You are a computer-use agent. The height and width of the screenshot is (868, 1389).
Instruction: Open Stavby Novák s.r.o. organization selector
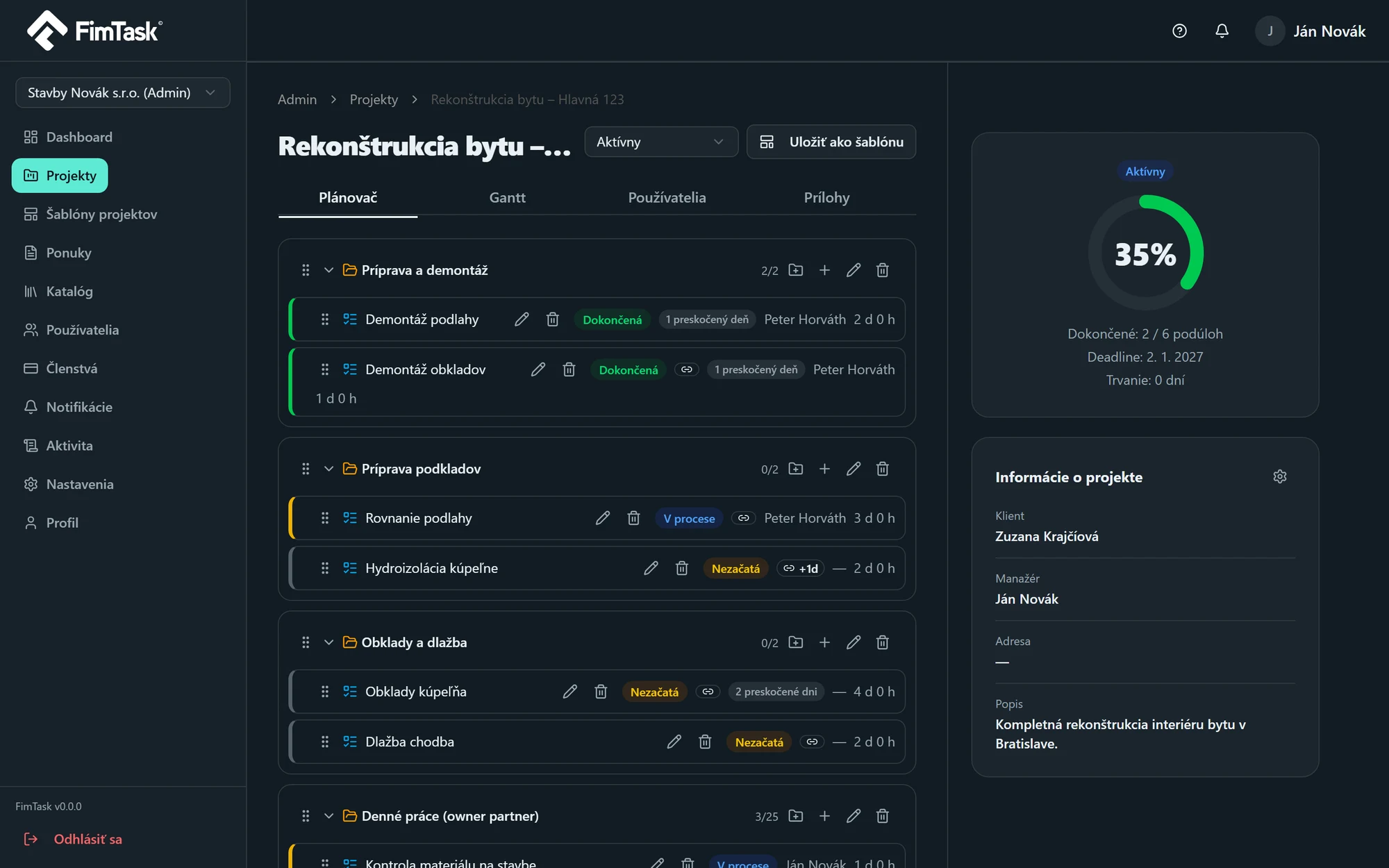[122, 92]
